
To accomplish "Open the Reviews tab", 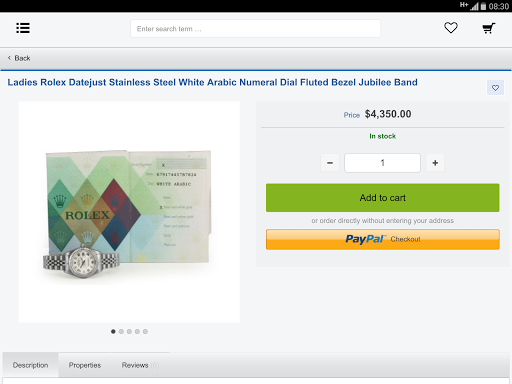I will tap(140, 365).
